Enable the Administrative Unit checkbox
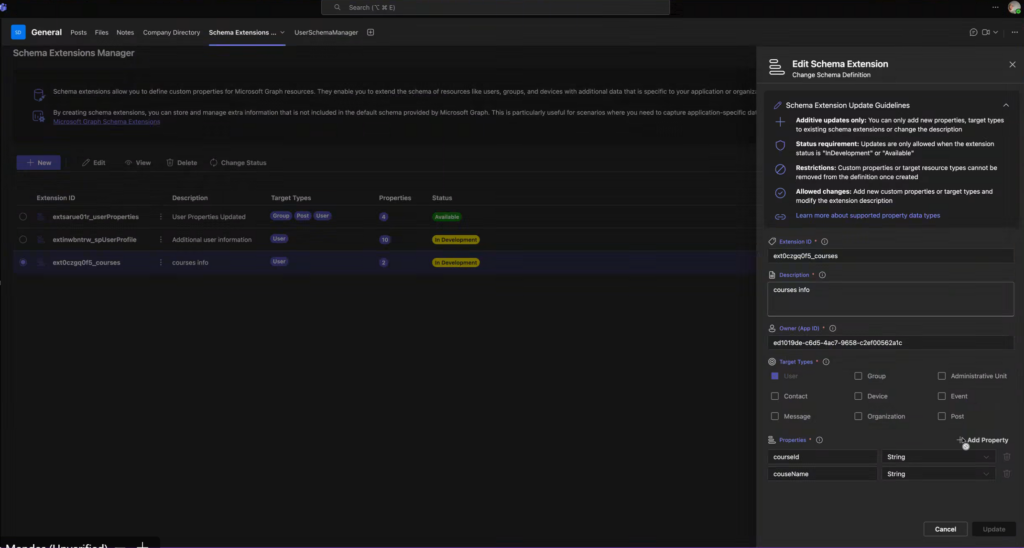 (941, 376)
